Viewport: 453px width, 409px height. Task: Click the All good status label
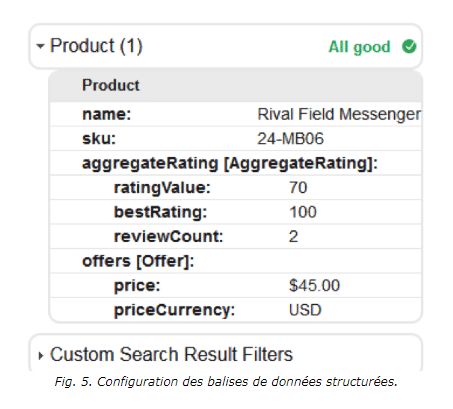click(359, 47)
